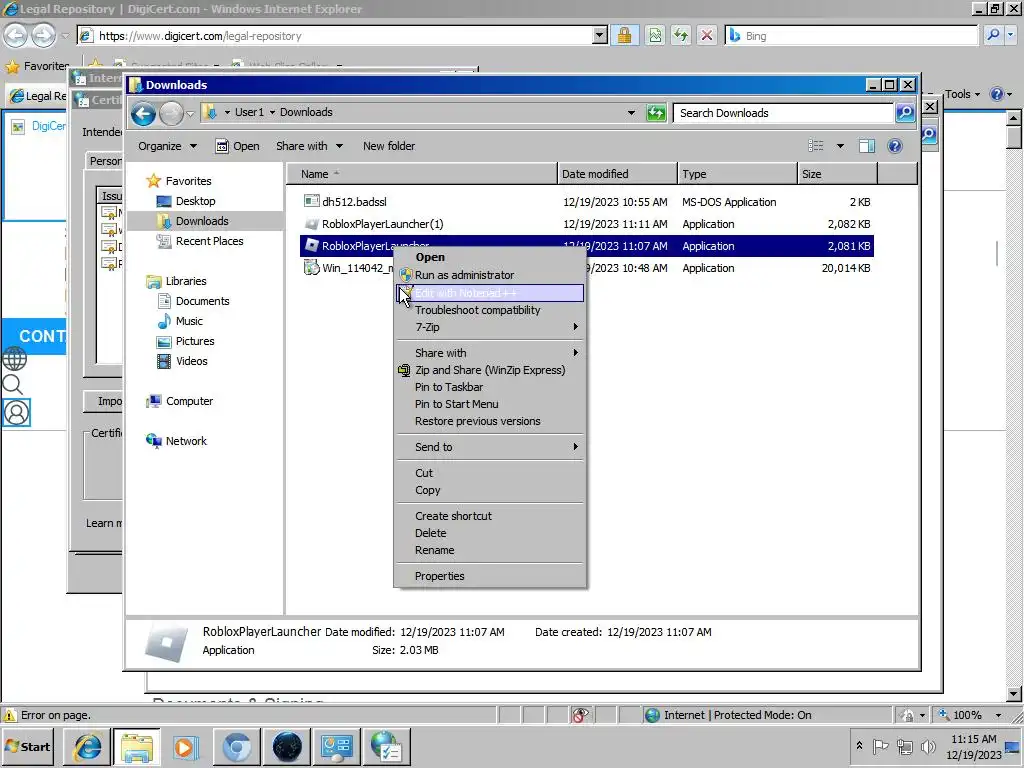Select Desktop in the Favorites tree
Viewport: 1024px width, 768px height.
point(195,200)
